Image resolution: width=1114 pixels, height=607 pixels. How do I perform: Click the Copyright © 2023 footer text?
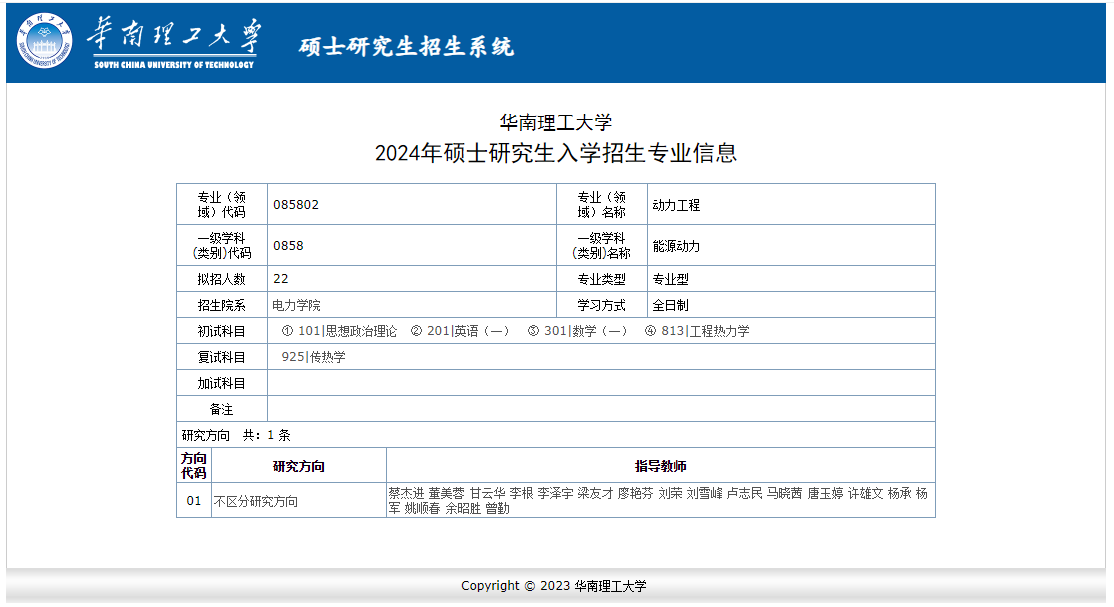coord(553,586)
